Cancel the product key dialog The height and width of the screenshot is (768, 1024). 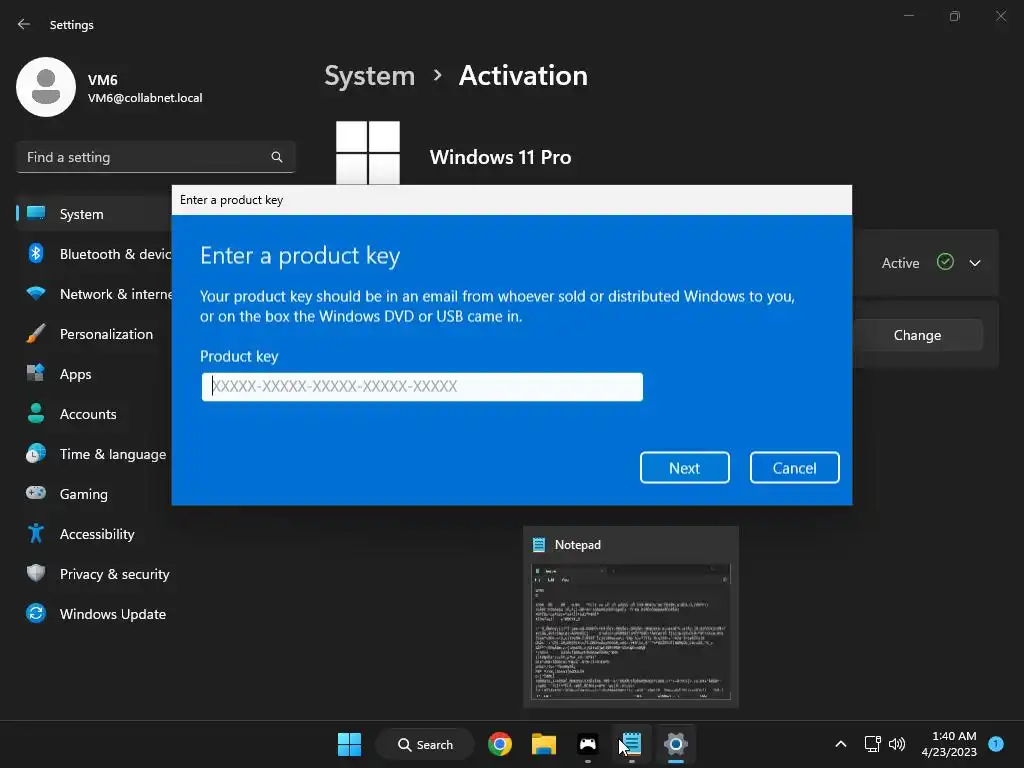[x=794, y=468]
